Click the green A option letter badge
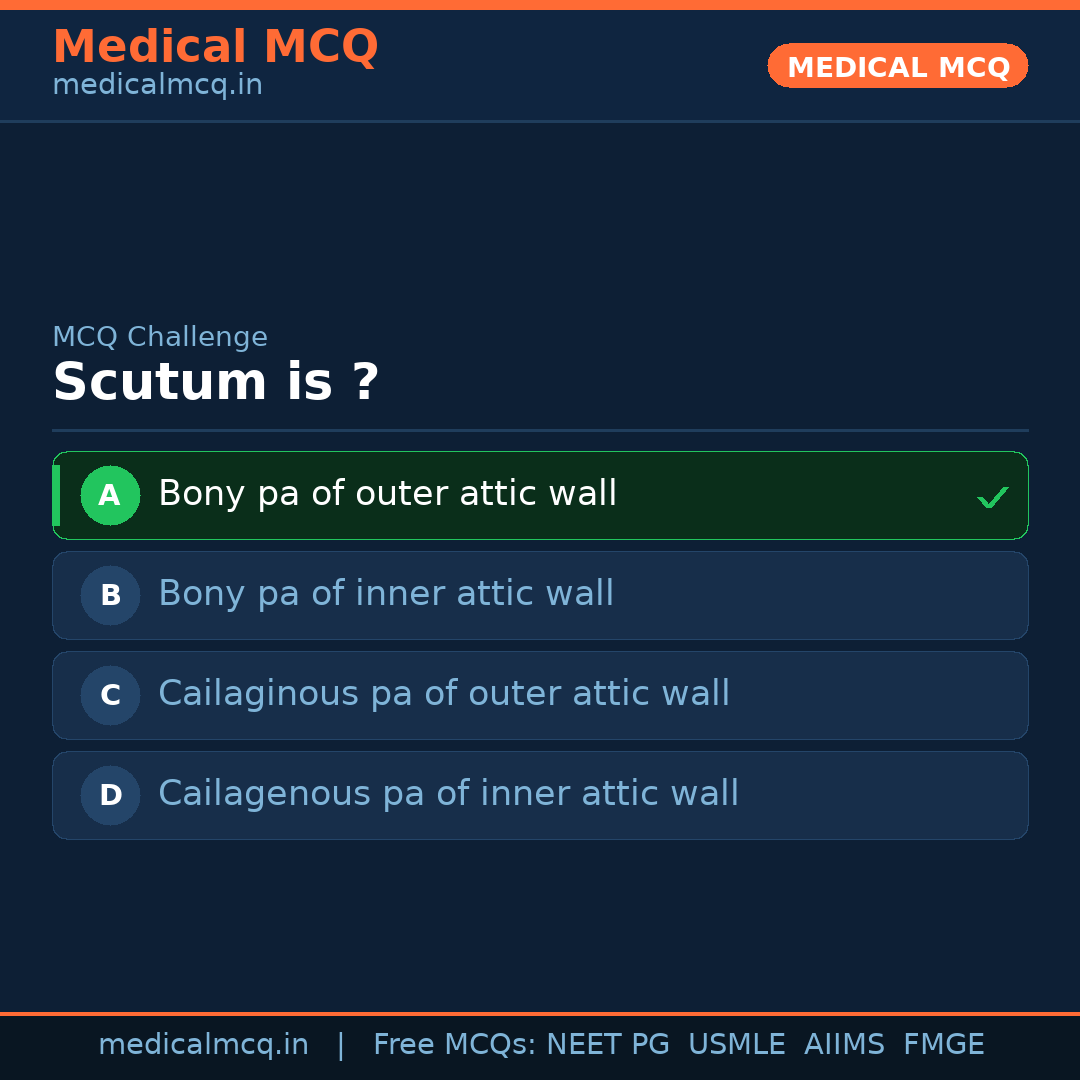This screenshot has height=1080, width=1080. click(x=110, y=495)
